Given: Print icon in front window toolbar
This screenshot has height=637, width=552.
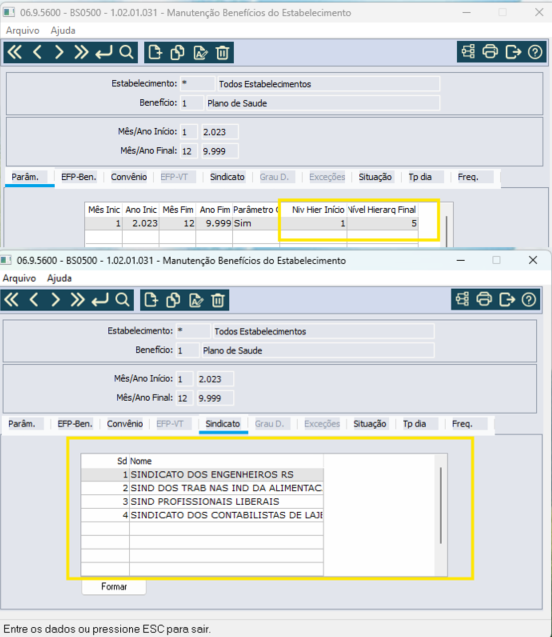Looking at the screenshot, I should click(x=484, y=299).
